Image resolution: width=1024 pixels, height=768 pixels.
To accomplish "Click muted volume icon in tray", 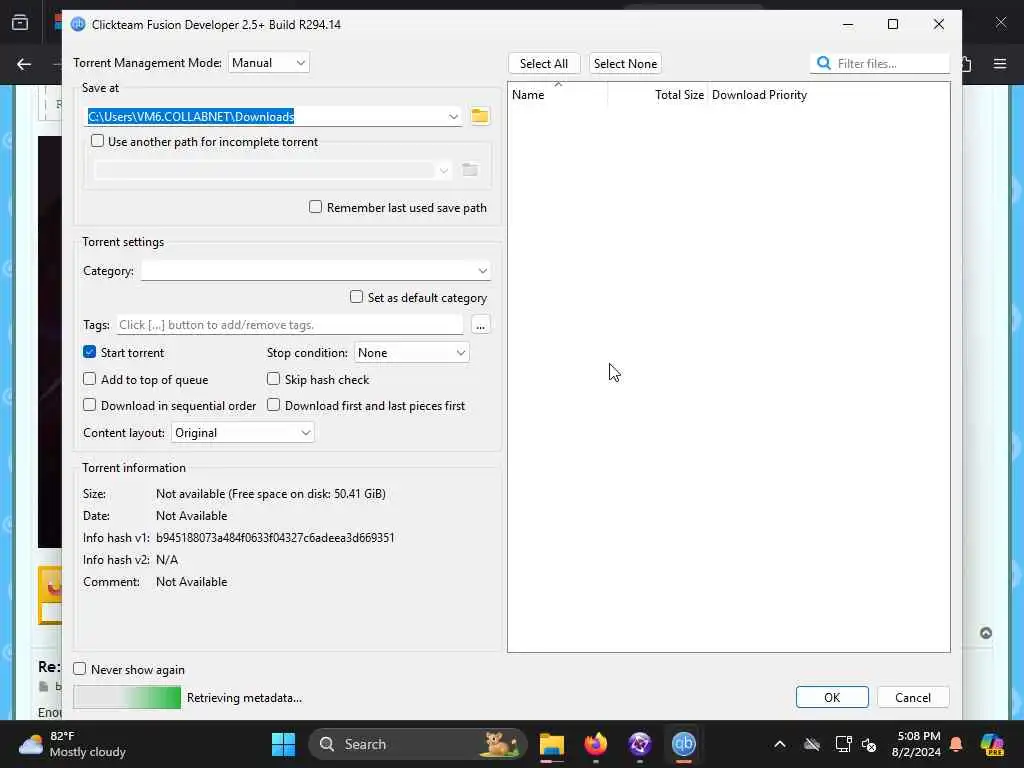I will [869, 744].
